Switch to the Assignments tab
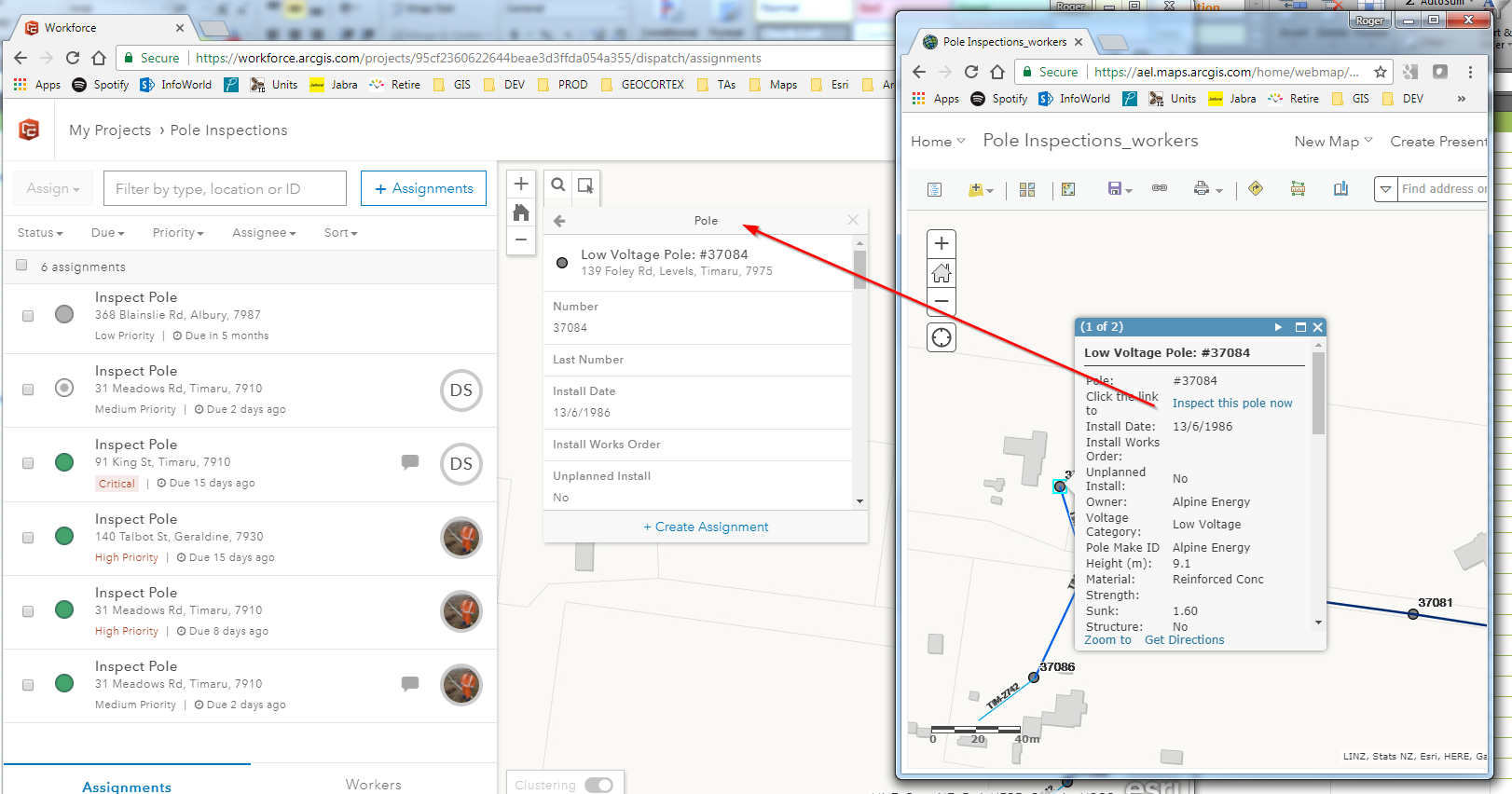This screenshot has width=1512, height=794. (127, 787)
